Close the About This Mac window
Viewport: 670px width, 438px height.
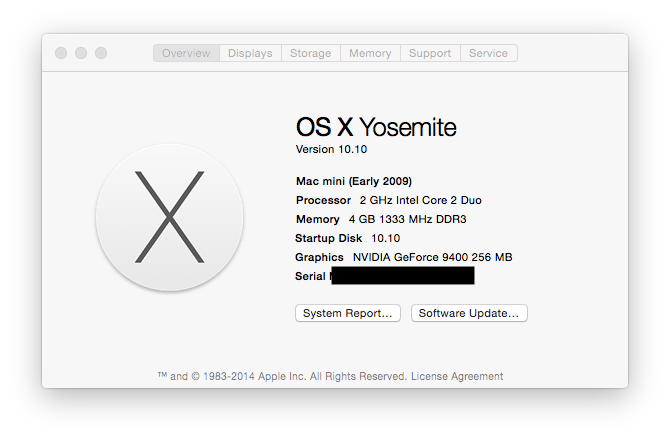61,53
